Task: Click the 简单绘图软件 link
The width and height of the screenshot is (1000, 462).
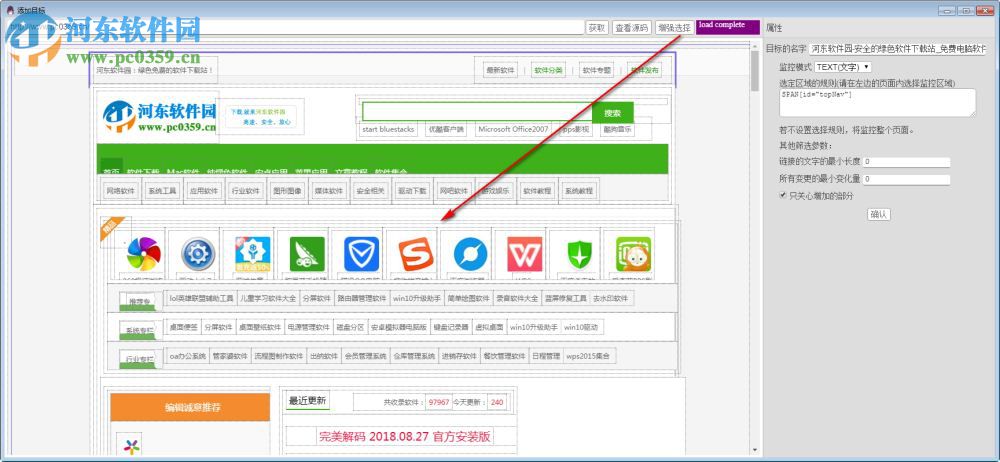Action: pos(469,298)
